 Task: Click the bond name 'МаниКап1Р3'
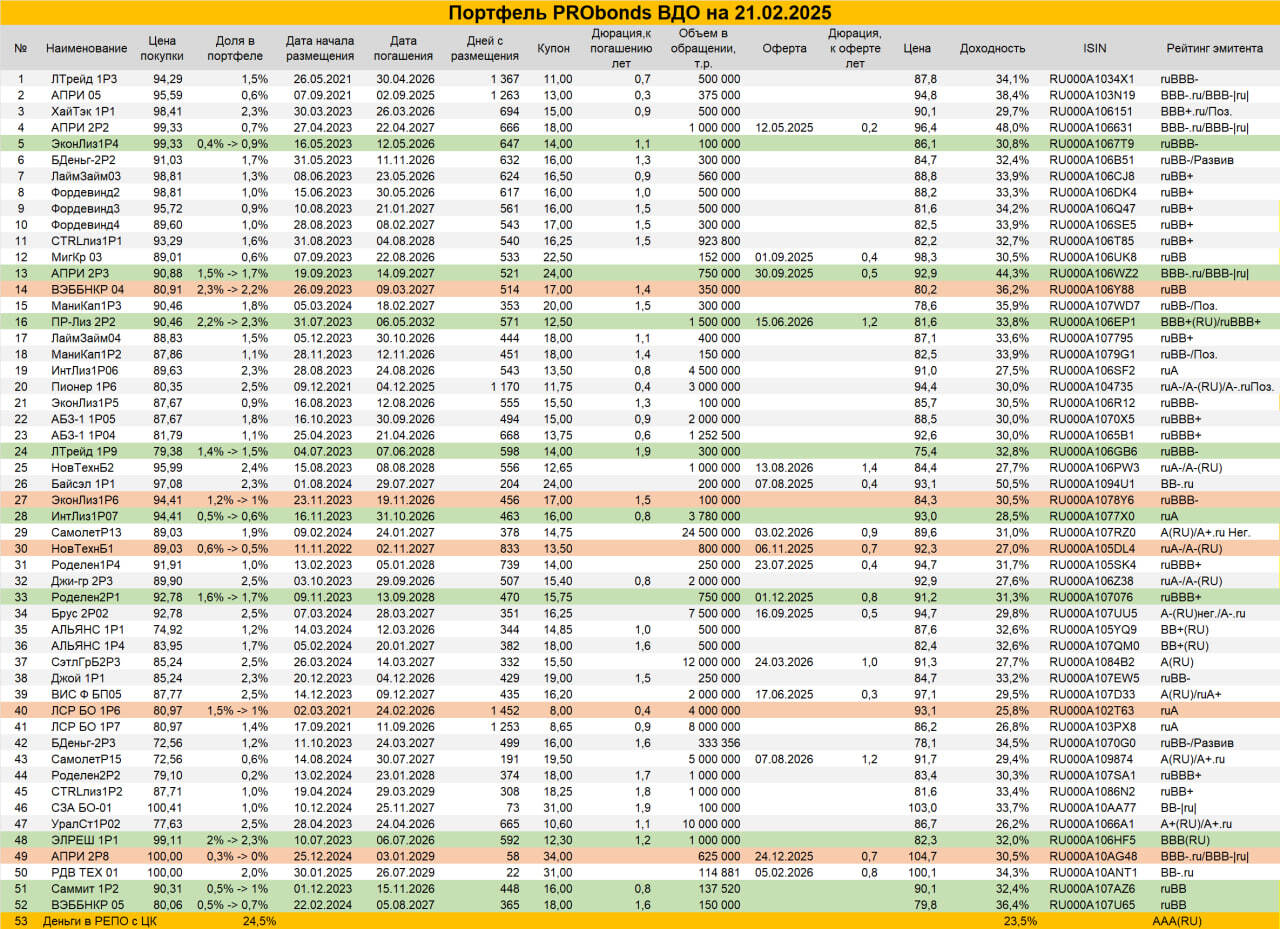pyautogui.click(x=86, y=305)
